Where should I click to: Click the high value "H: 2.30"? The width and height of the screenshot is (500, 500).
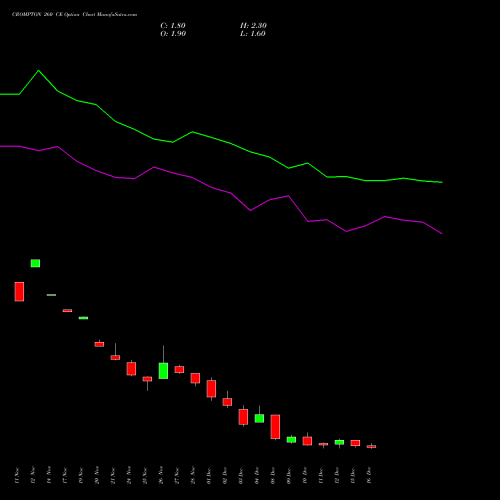pyautogui.click(x=253, y=26)
